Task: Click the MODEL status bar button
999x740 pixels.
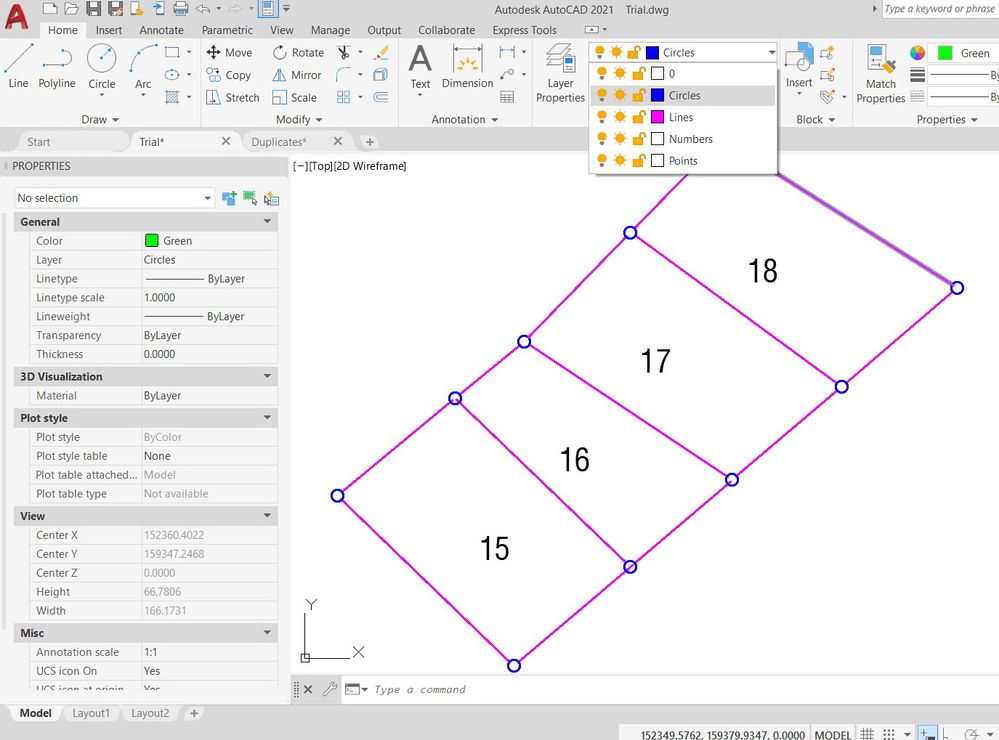Action: point(832,735)
